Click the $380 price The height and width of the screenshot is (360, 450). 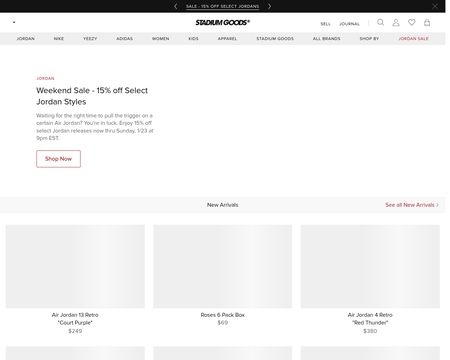tap(370, 331)
